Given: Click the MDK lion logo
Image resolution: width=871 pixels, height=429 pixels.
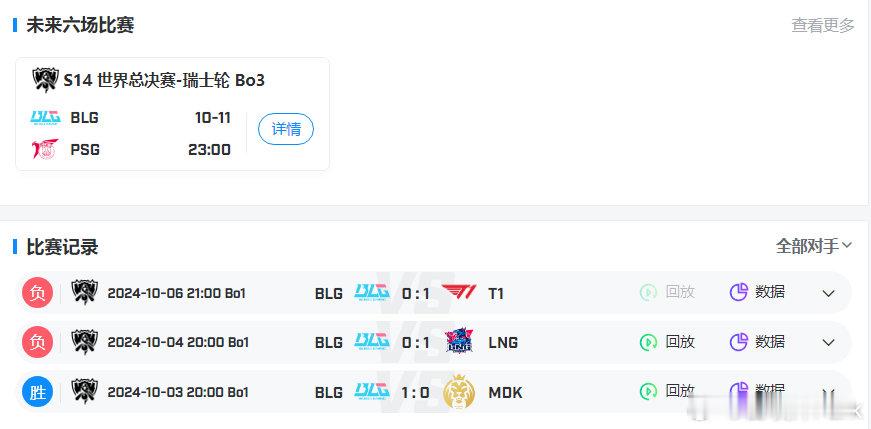Looking at the screenshot, I should [459, 392].
